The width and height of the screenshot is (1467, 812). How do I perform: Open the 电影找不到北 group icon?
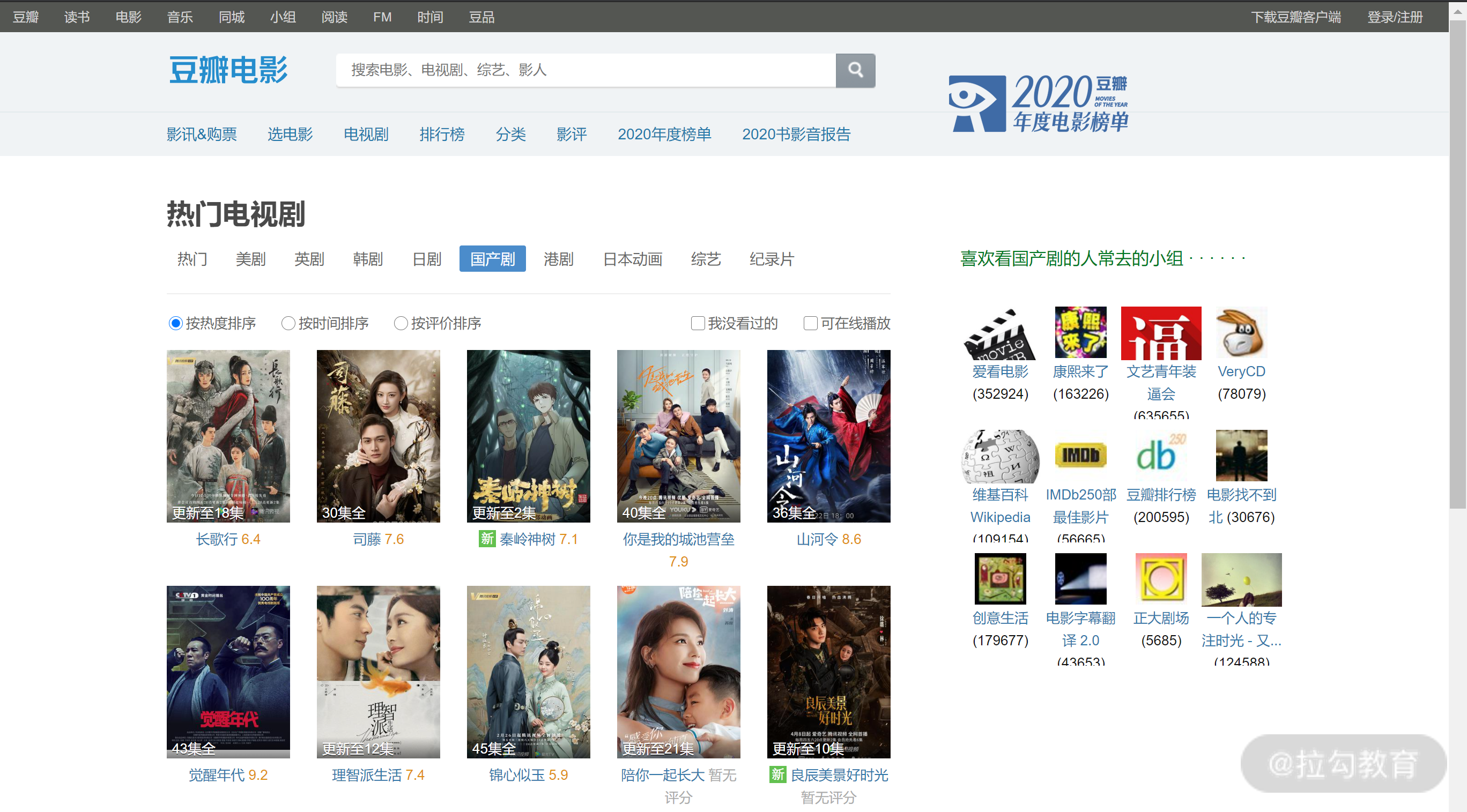pyautogui.click(x=1241, y=456)
